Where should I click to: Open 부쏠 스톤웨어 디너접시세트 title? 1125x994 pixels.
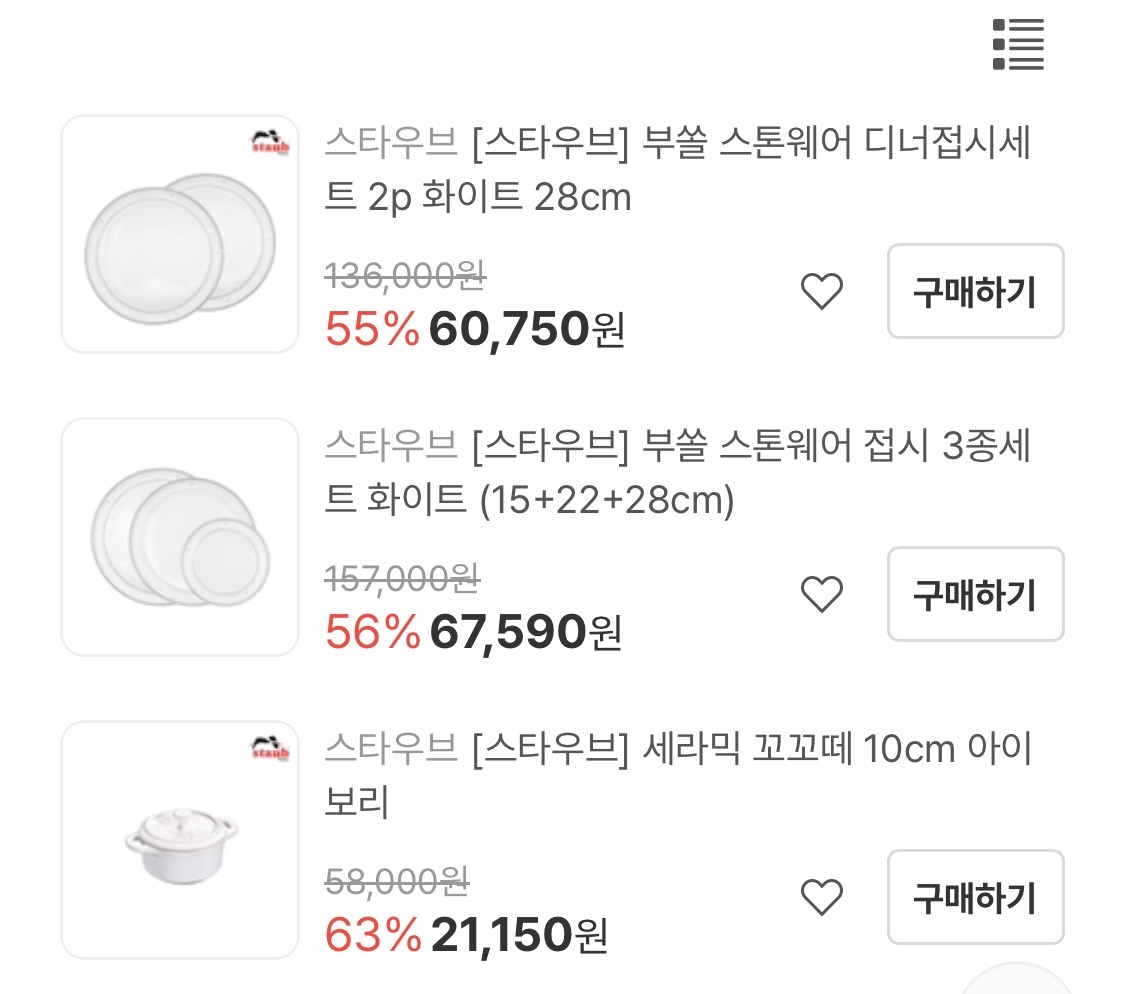click(750, 146)
